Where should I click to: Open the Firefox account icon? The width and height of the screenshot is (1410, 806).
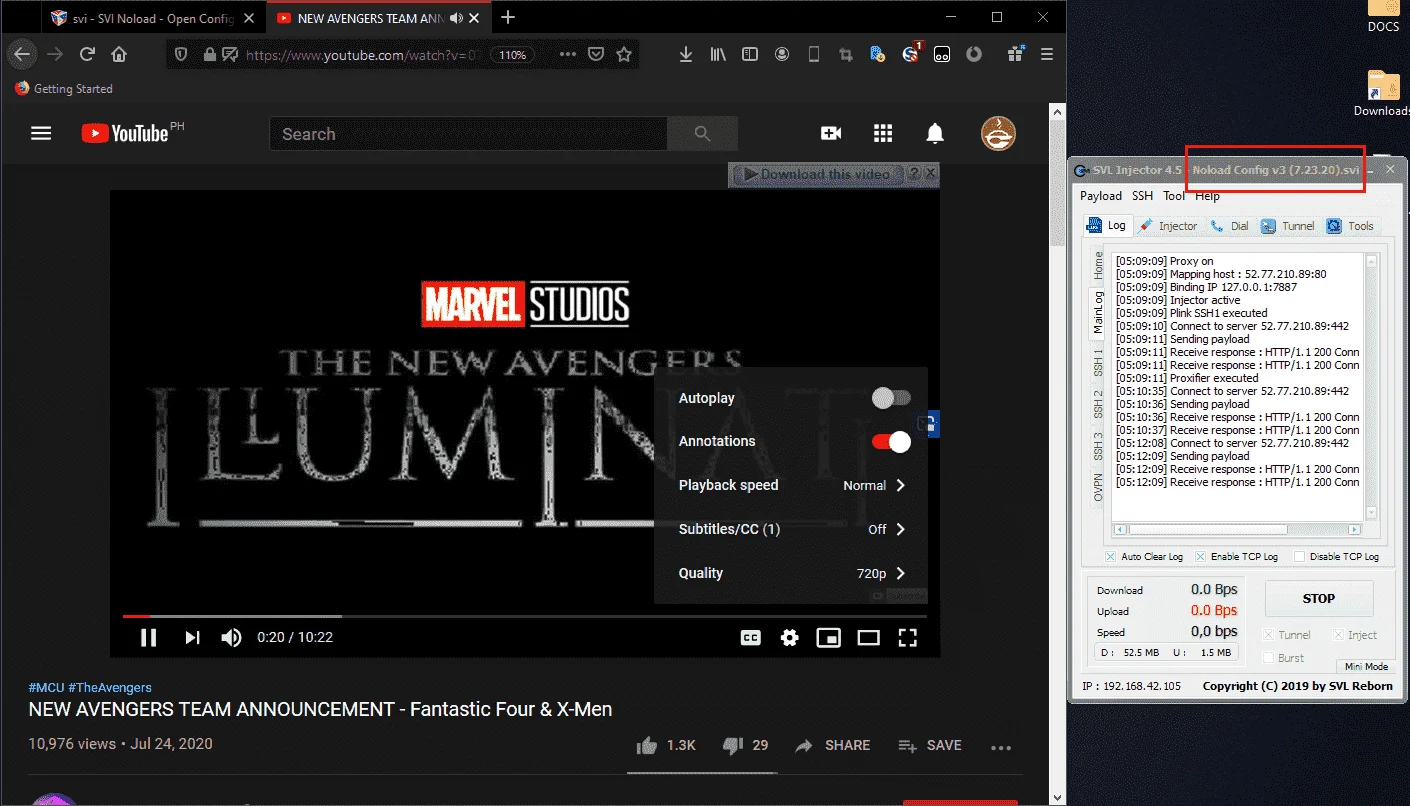782,55
